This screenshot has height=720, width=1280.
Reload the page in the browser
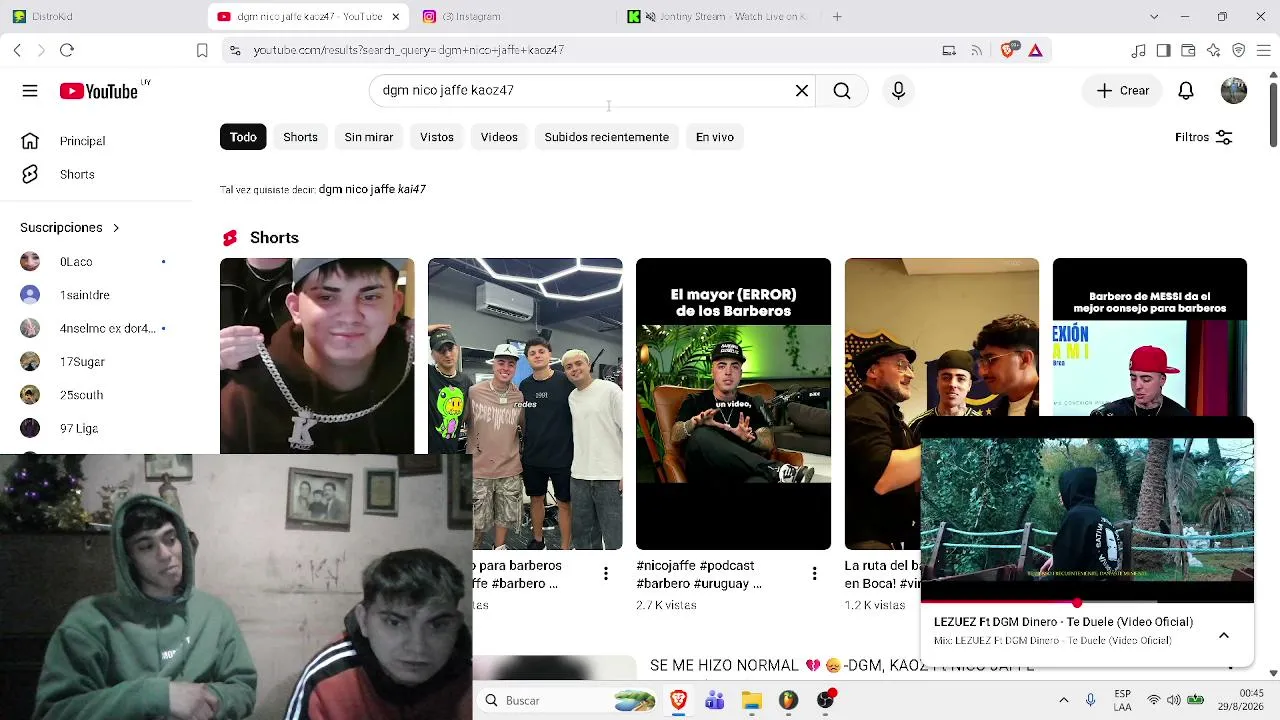(x=67, y=50)
